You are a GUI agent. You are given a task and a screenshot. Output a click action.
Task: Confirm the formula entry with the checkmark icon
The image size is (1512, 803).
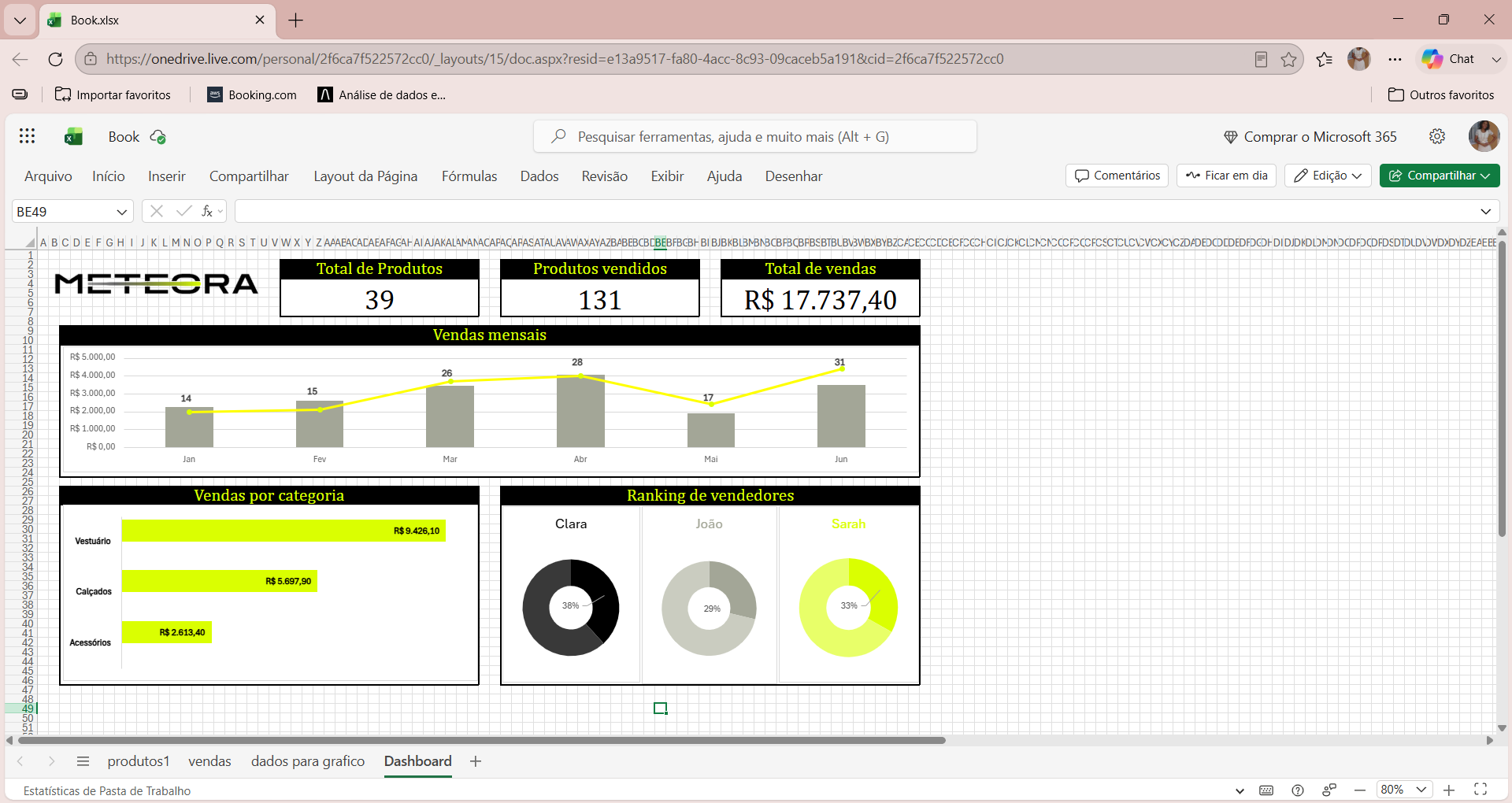click(x=183, y=211)
